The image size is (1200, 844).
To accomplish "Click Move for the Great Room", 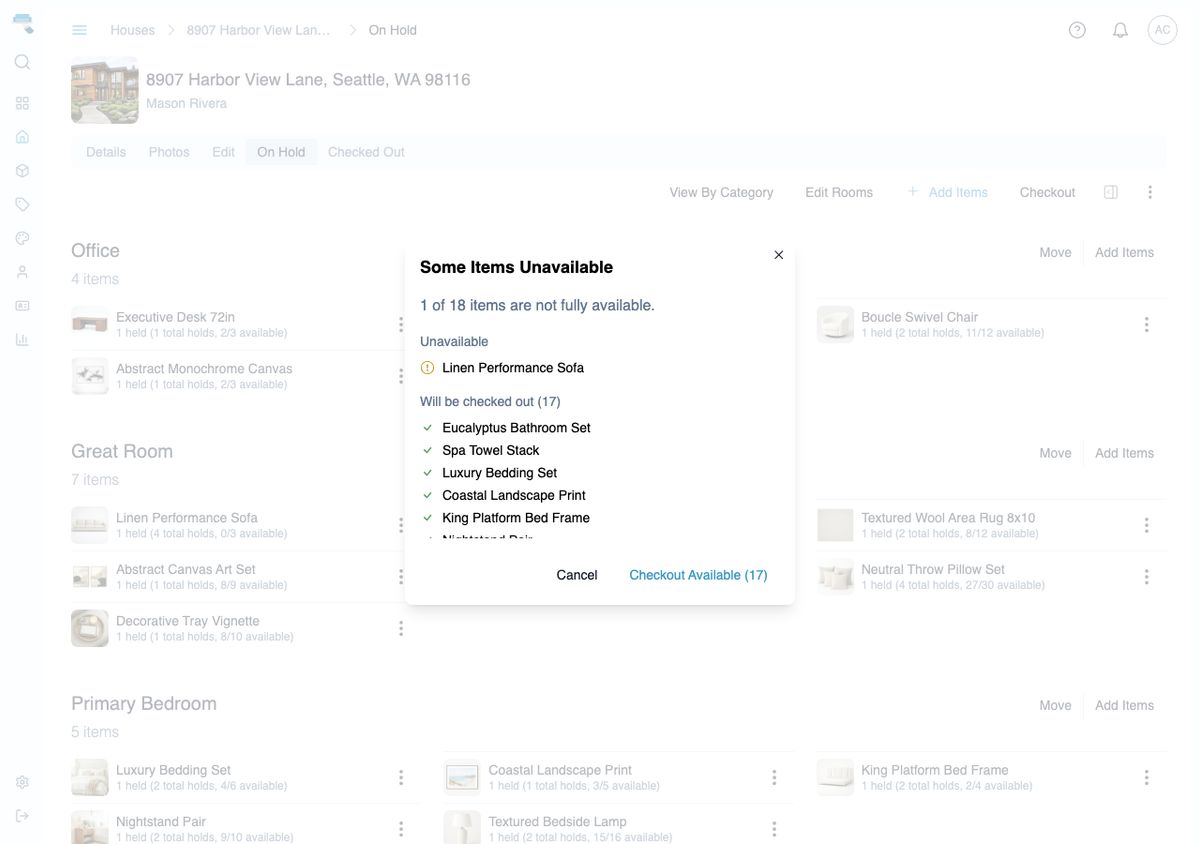I will point(1055,453).
